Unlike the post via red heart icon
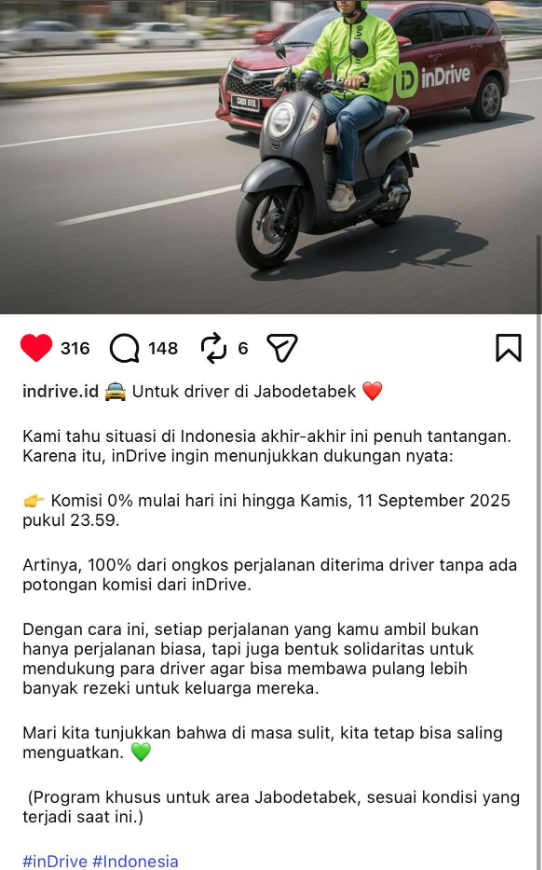 36,348
